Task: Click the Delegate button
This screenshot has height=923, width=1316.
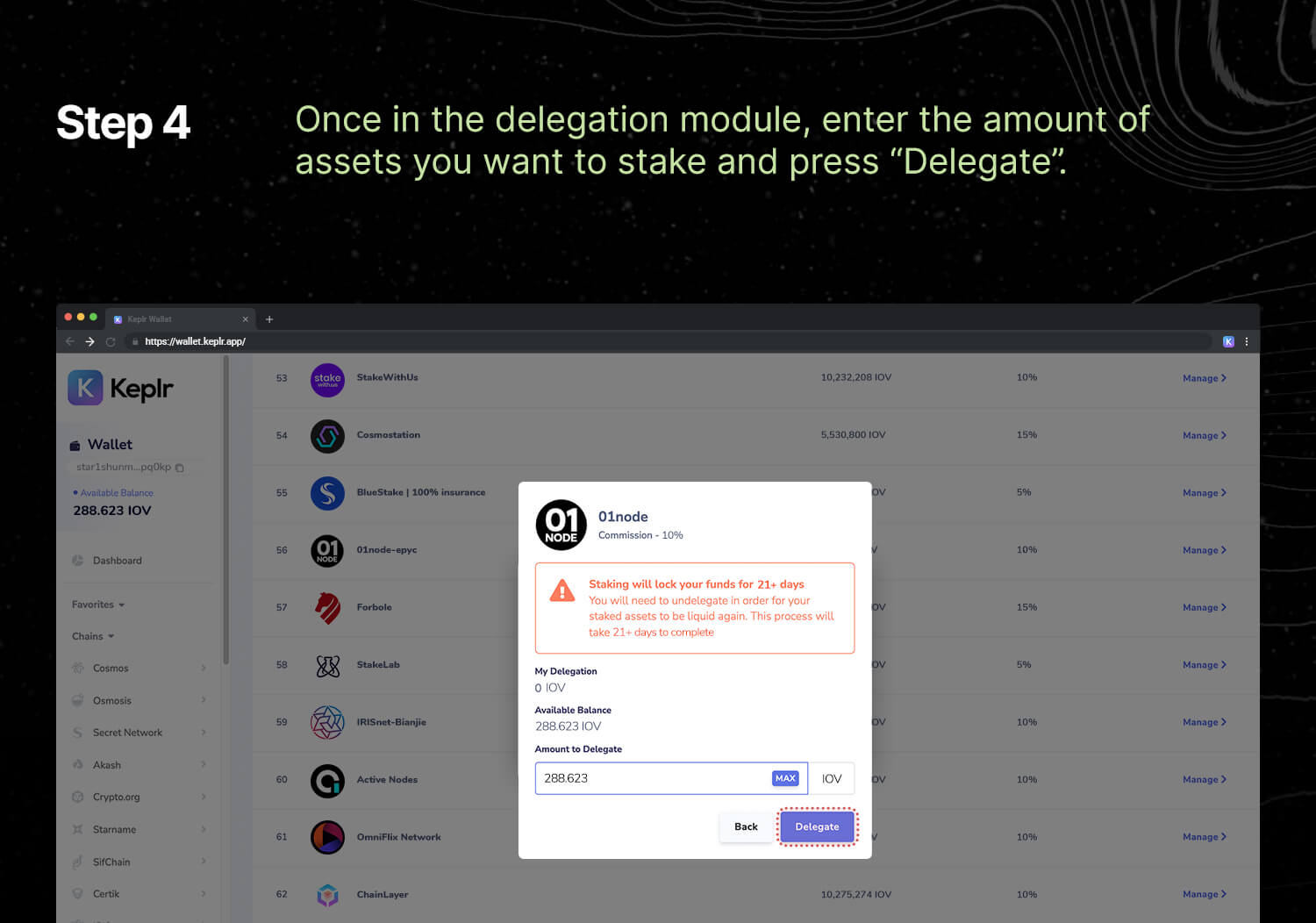Action: point(817,826)
